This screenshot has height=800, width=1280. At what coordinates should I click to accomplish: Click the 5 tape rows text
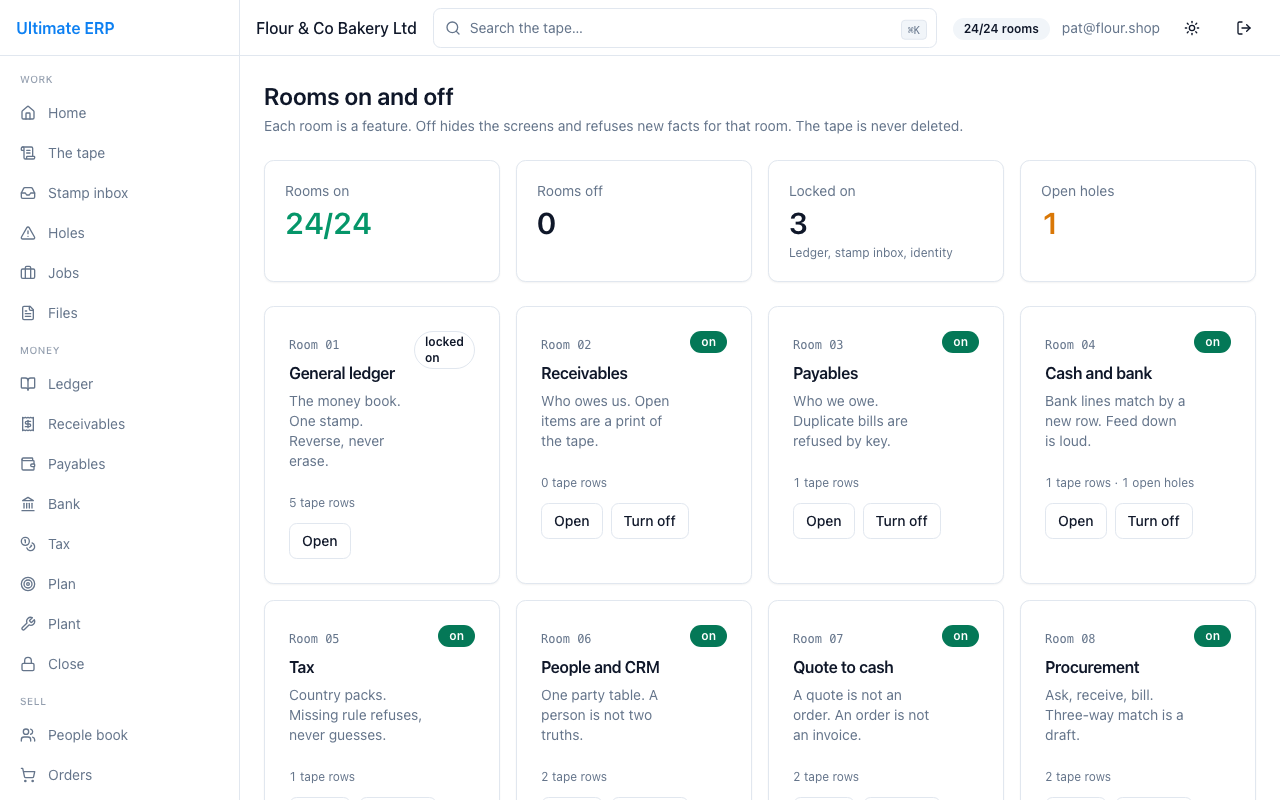[322, 503]
